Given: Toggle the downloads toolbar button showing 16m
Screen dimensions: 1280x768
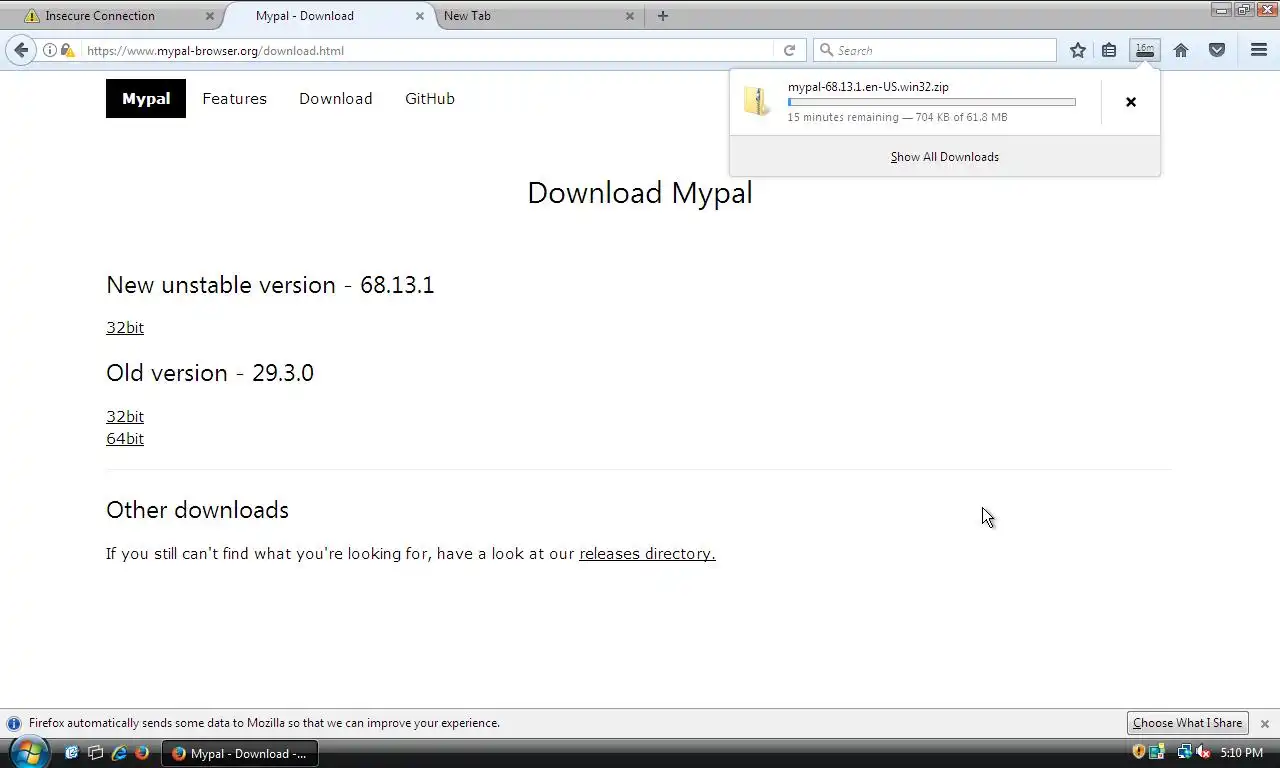Looking at the screenshot, I should coord(1145,50).
